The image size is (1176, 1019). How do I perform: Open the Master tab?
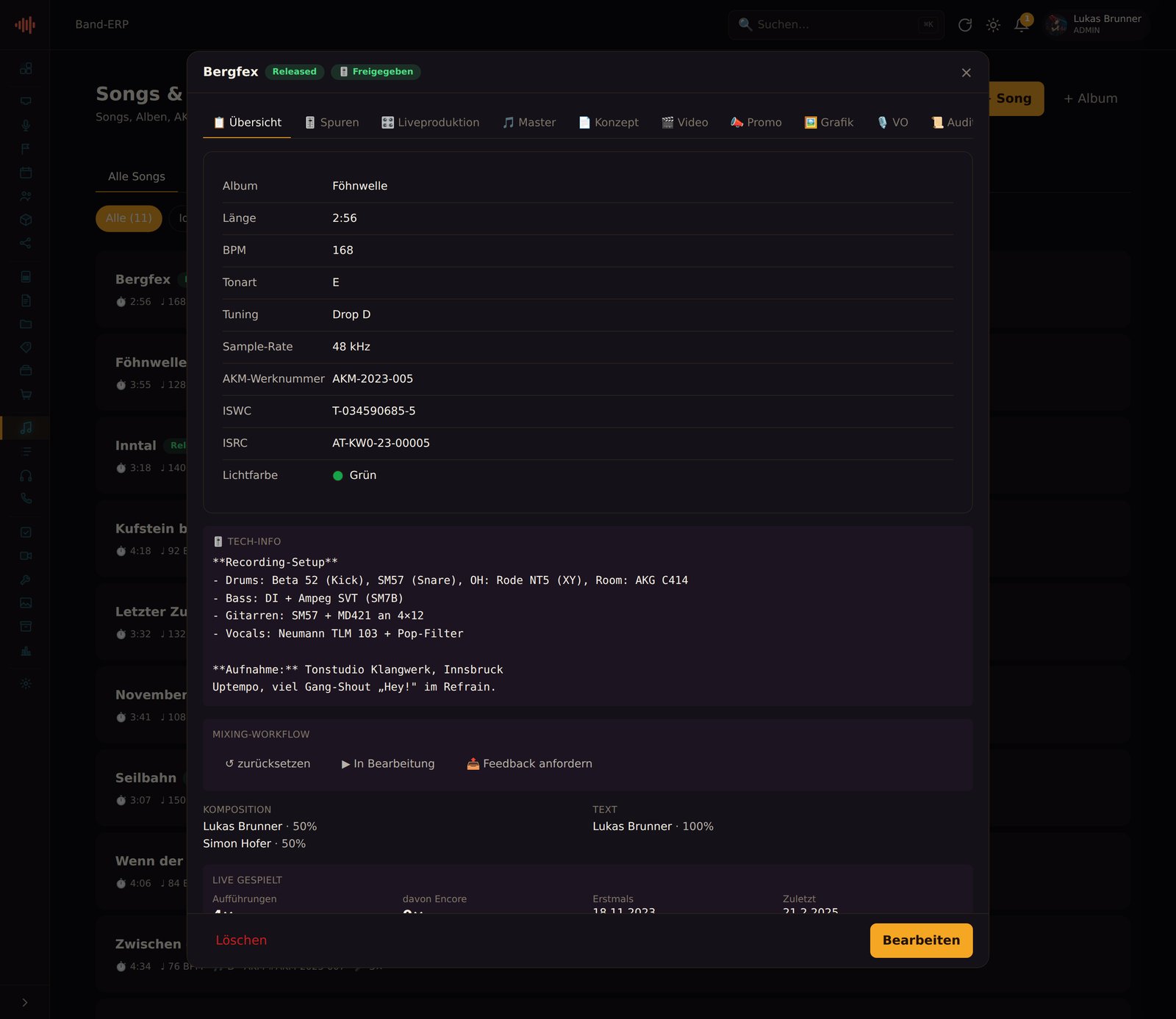529,123
